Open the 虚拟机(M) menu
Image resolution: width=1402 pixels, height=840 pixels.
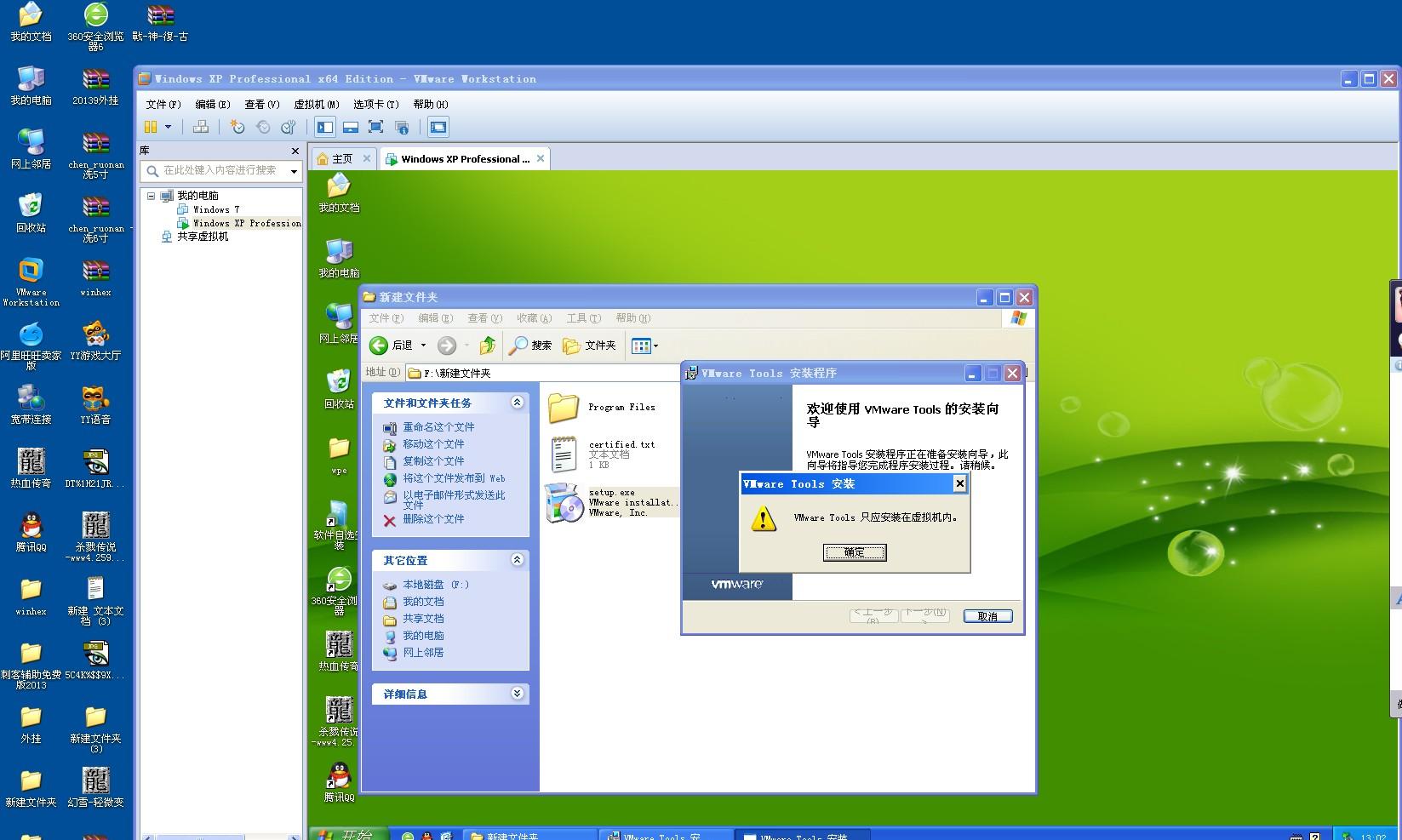[x=316, y=104]
